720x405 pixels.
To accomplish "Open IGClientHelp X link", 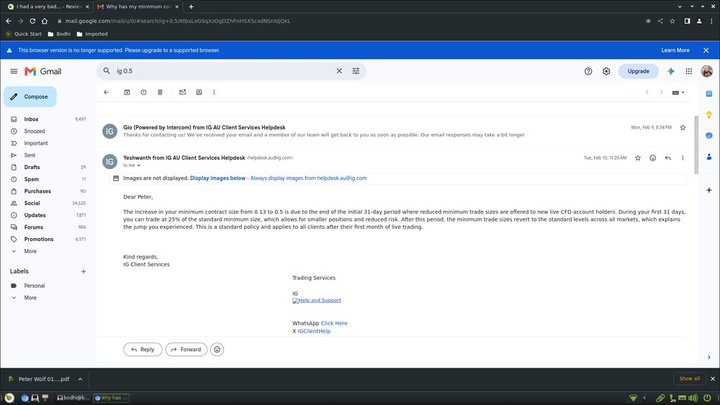I will (x=314, y=331).
